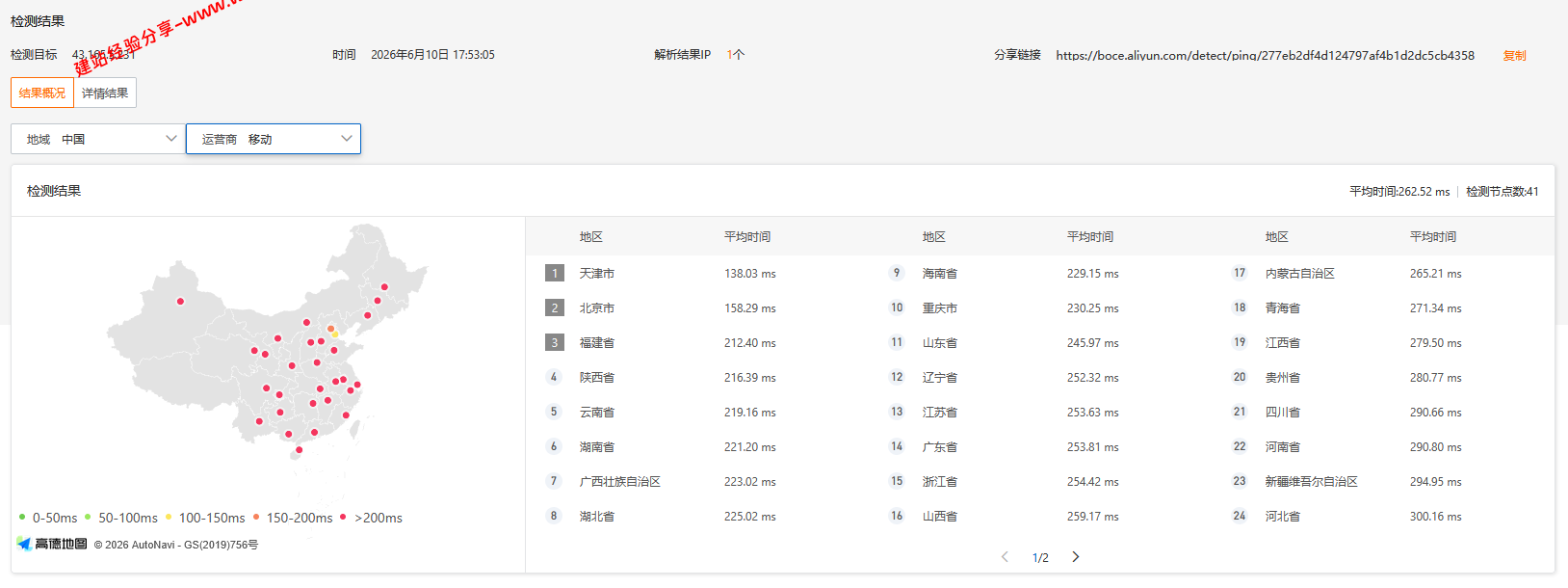Click the 山东省 region cell

click(940, 343)
